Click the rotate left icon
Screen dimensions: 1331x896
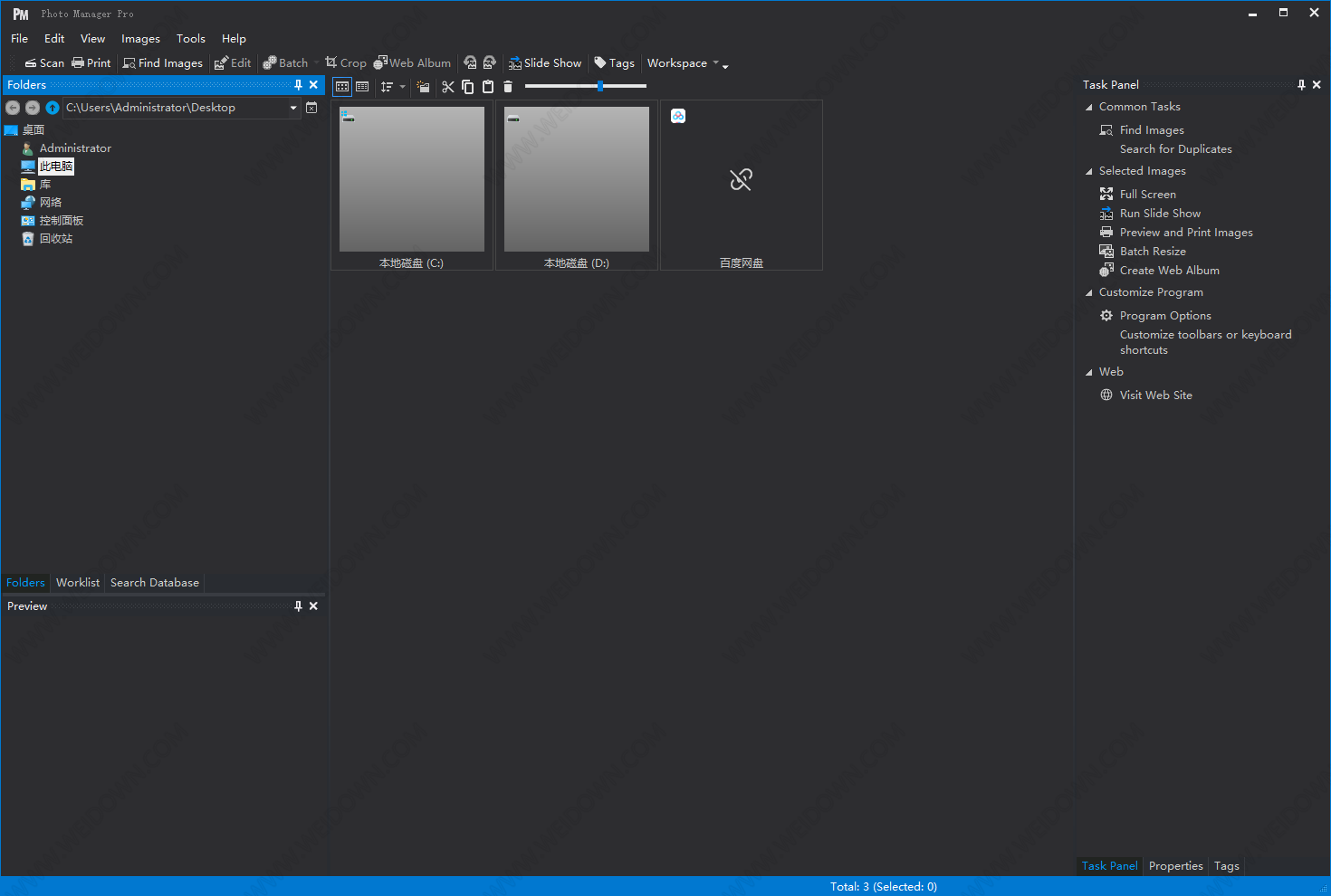pyautogui.click(x=470, y=63)
